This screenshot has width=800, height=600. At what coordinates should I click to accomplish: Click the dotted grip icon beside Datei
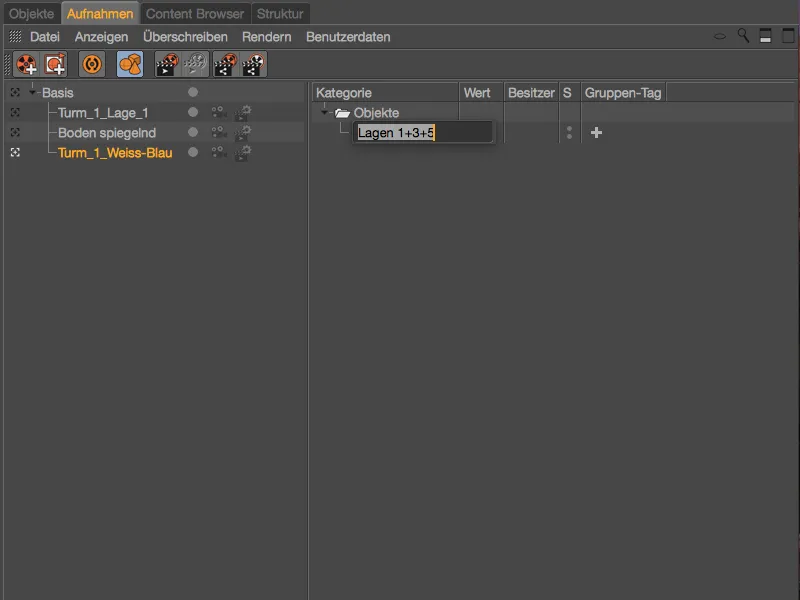(15, 36)
